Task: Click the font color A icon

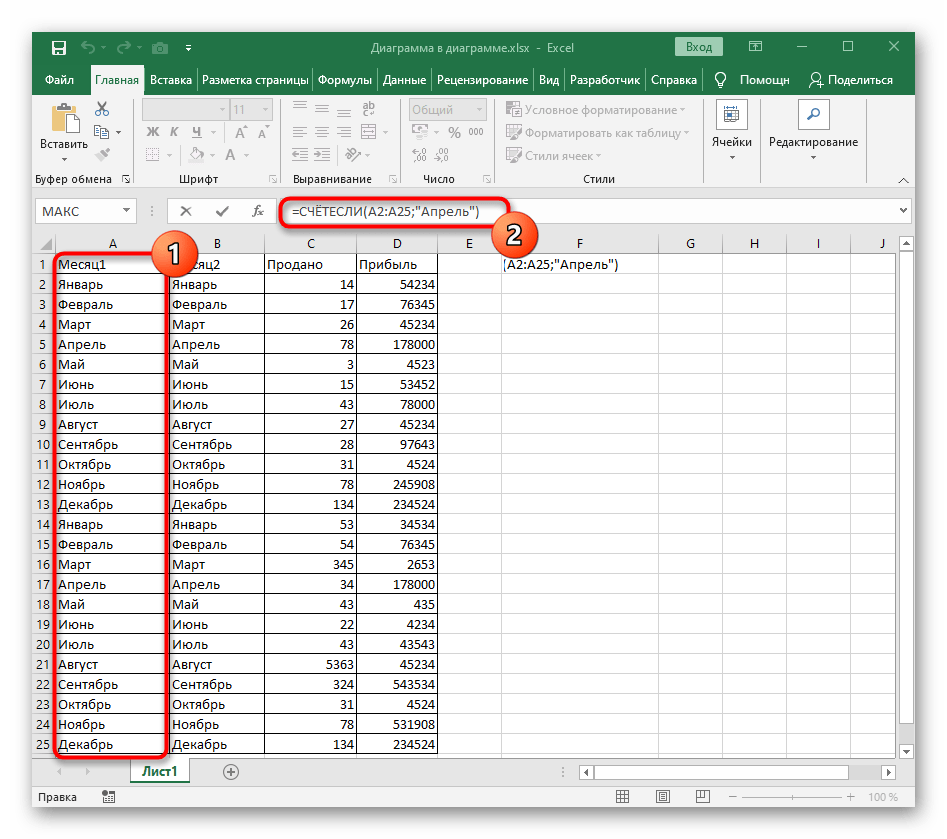Action: click(230, 155)
